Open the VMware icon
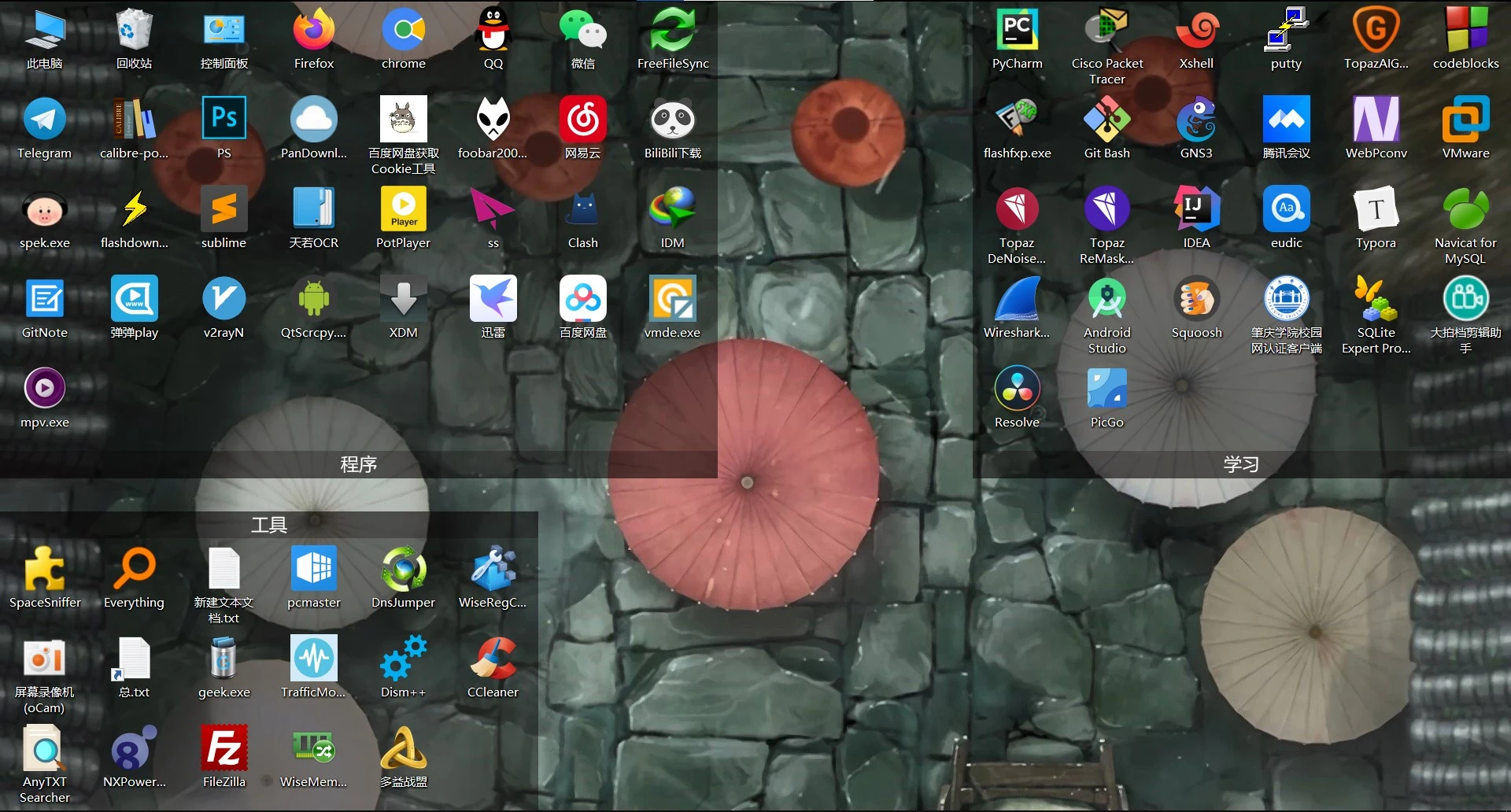 pos(1466,120)
